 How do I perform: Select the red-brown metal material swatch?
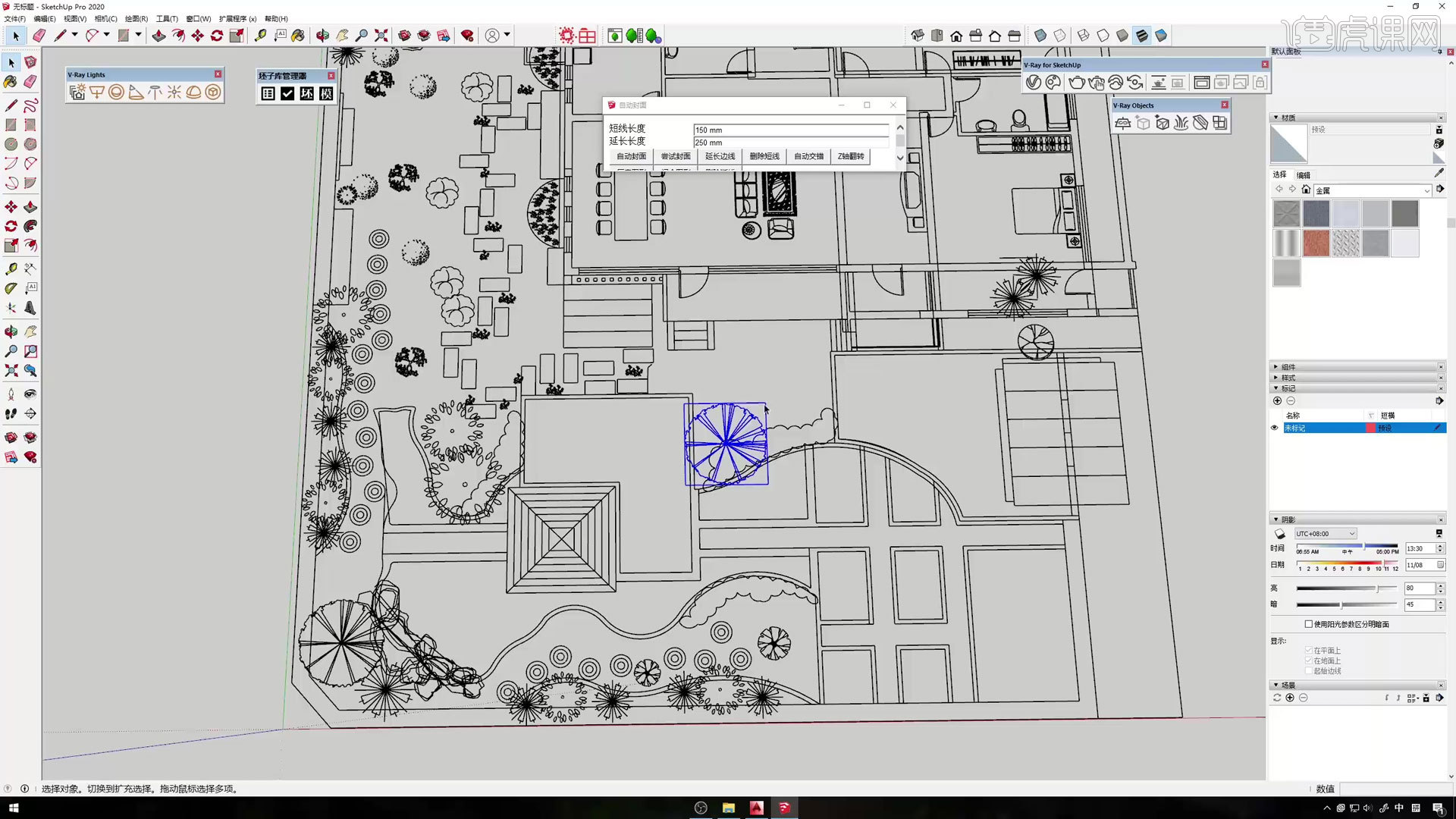click(x=1316, y=243)
